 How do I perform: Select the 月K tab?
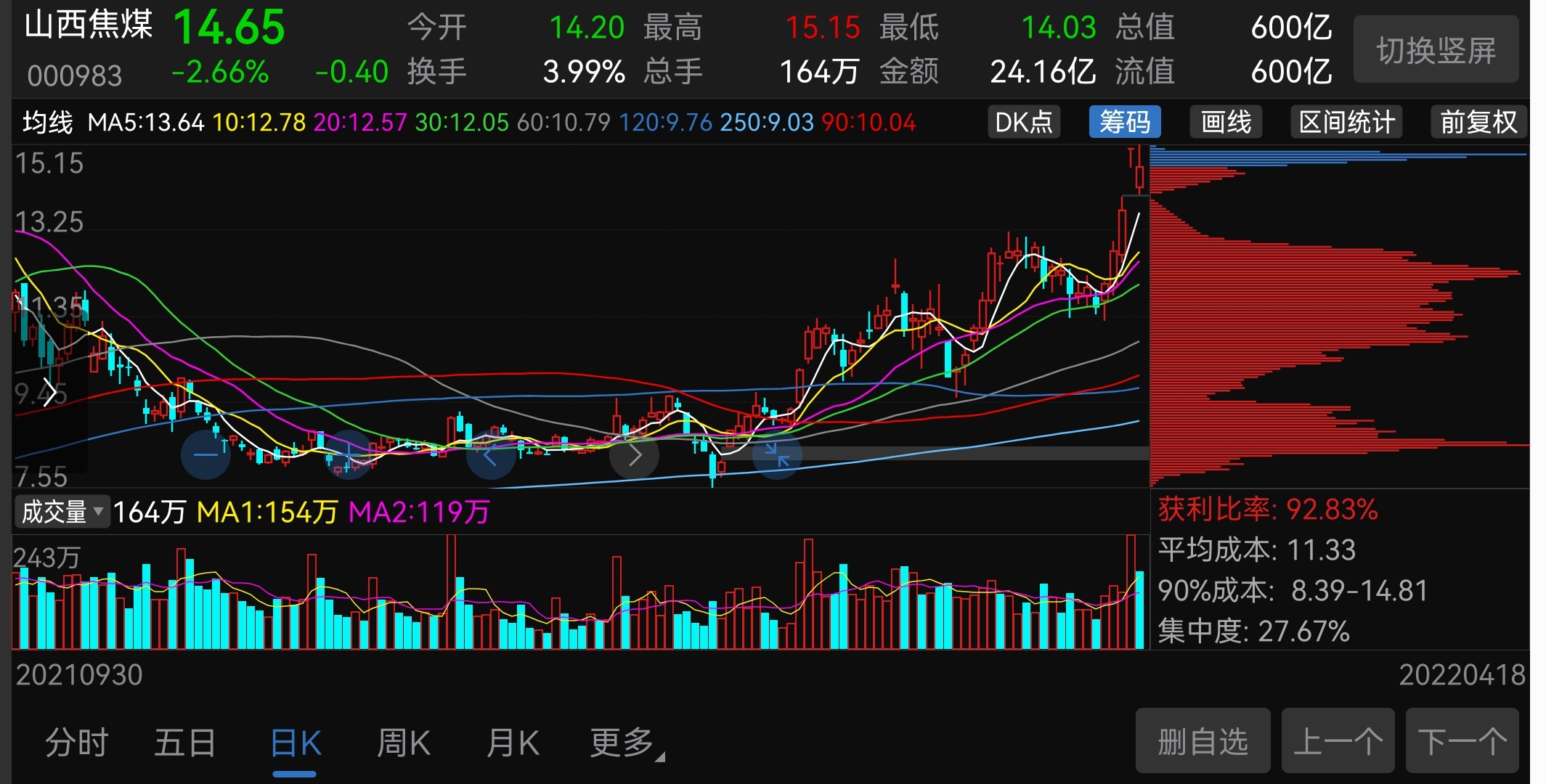coord(513,743)
